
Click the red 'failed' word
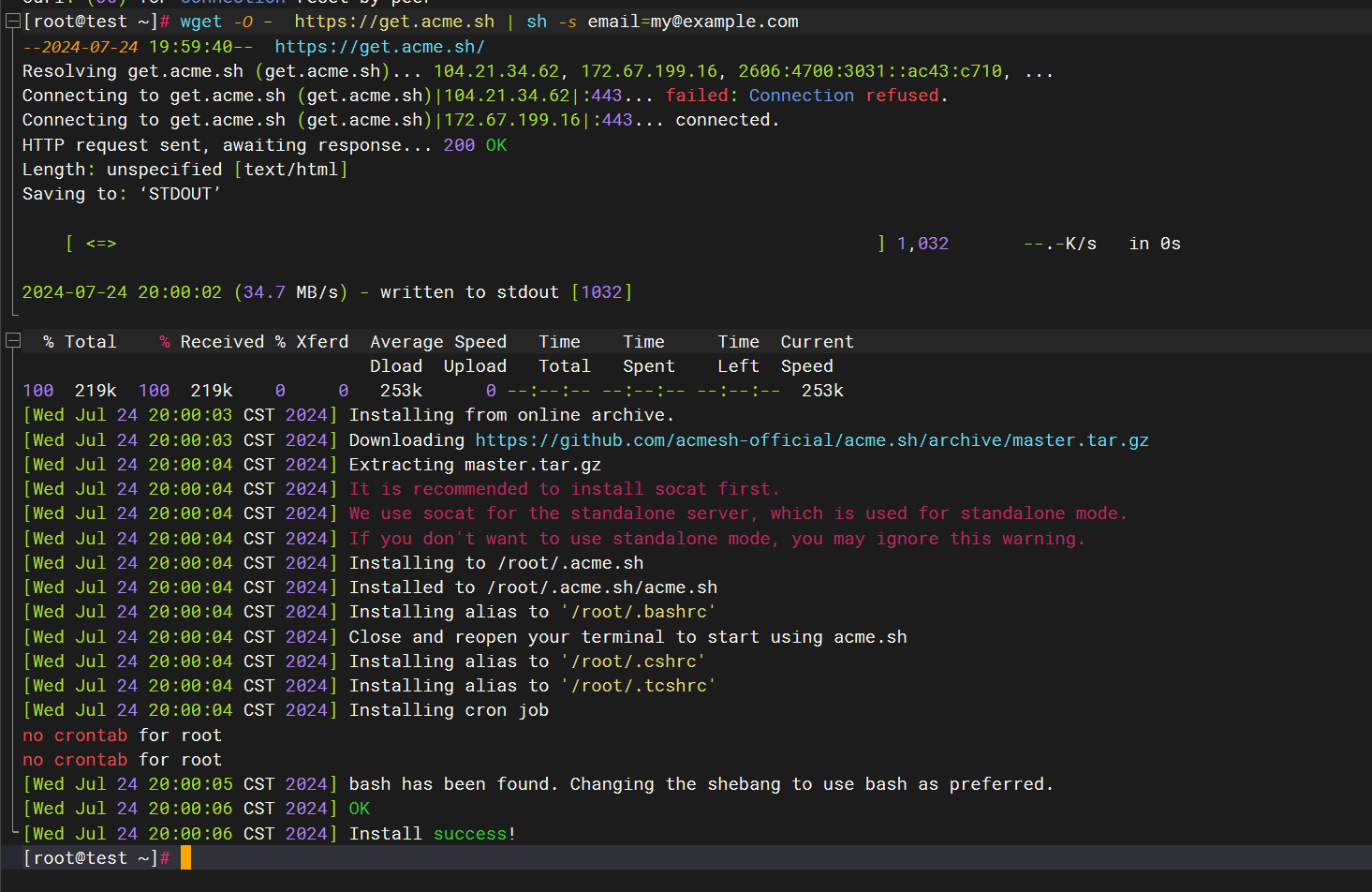tap(697, 96)
